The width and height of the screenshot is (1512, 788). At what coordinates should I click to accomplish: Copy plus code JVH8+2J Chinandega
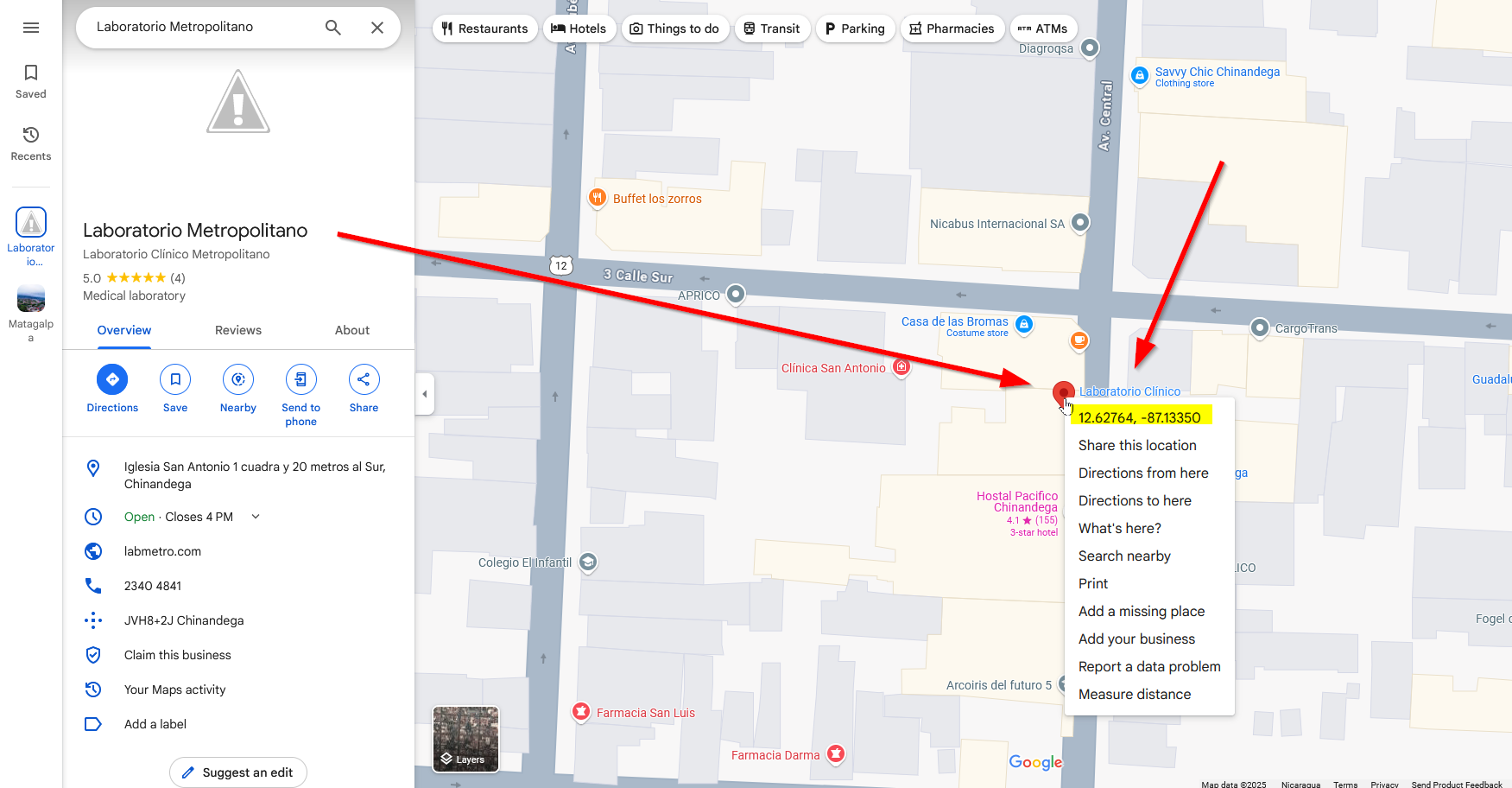click(184, 620)
